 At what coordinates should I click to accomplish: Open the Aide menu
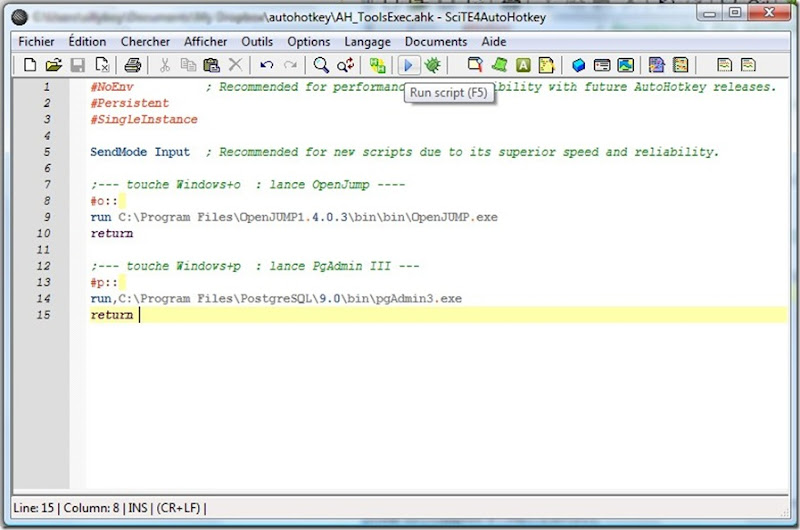pos(494,41)
